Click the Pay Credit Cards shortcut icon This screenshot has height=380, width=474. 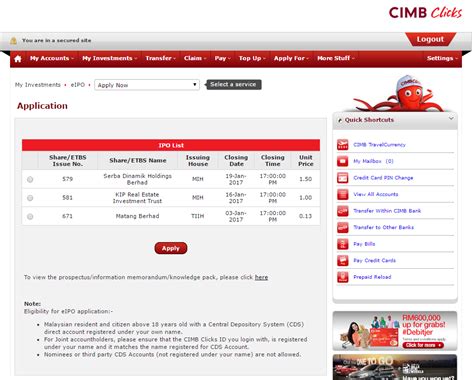(343, 260)
